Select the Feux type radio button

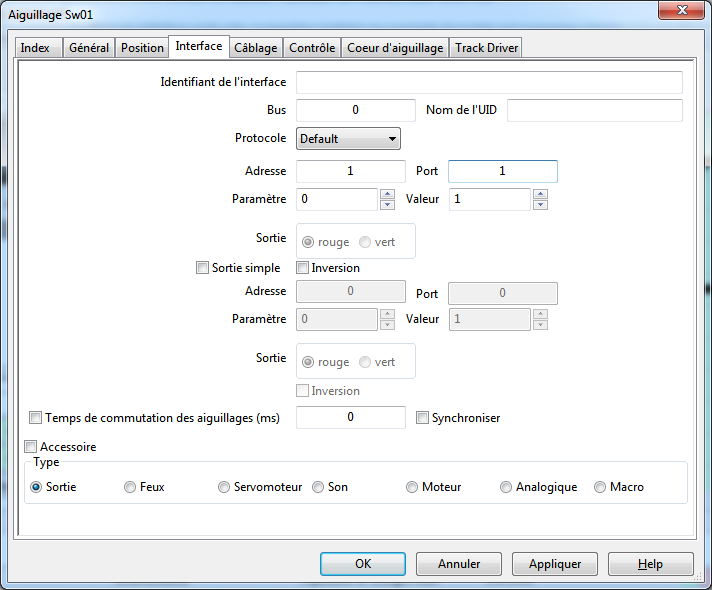(130, 487)
